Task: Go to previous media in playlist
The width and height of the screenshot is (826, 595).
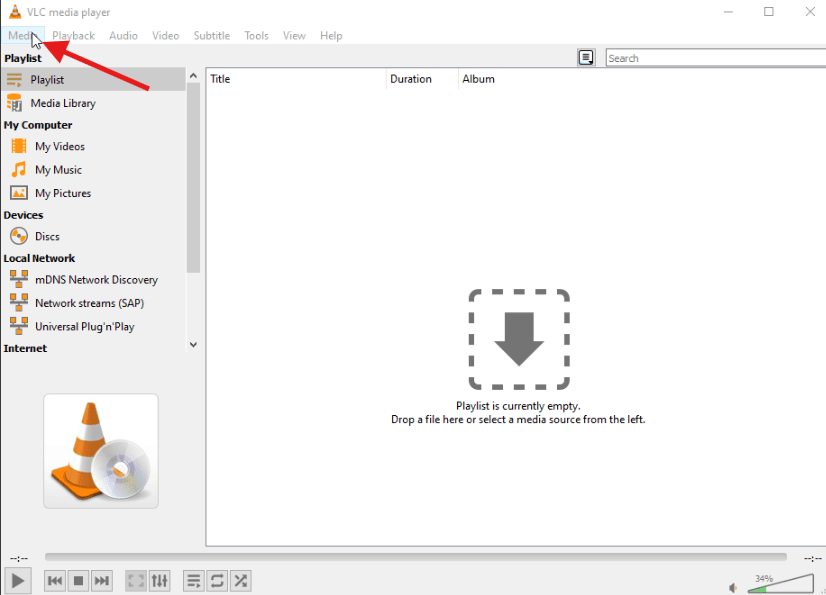Action: coord(55,581)
